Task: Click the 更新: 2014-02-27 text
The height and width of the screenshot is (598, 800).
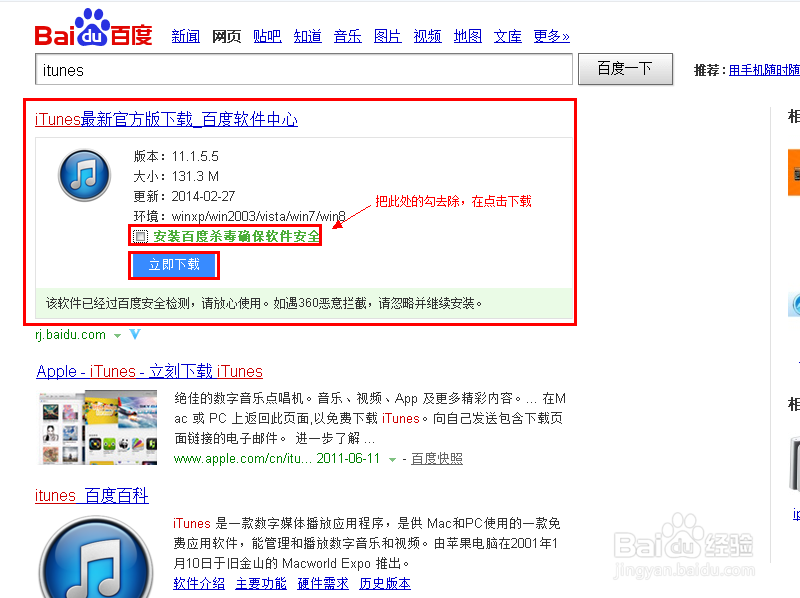Action: [x=184, y=196]
